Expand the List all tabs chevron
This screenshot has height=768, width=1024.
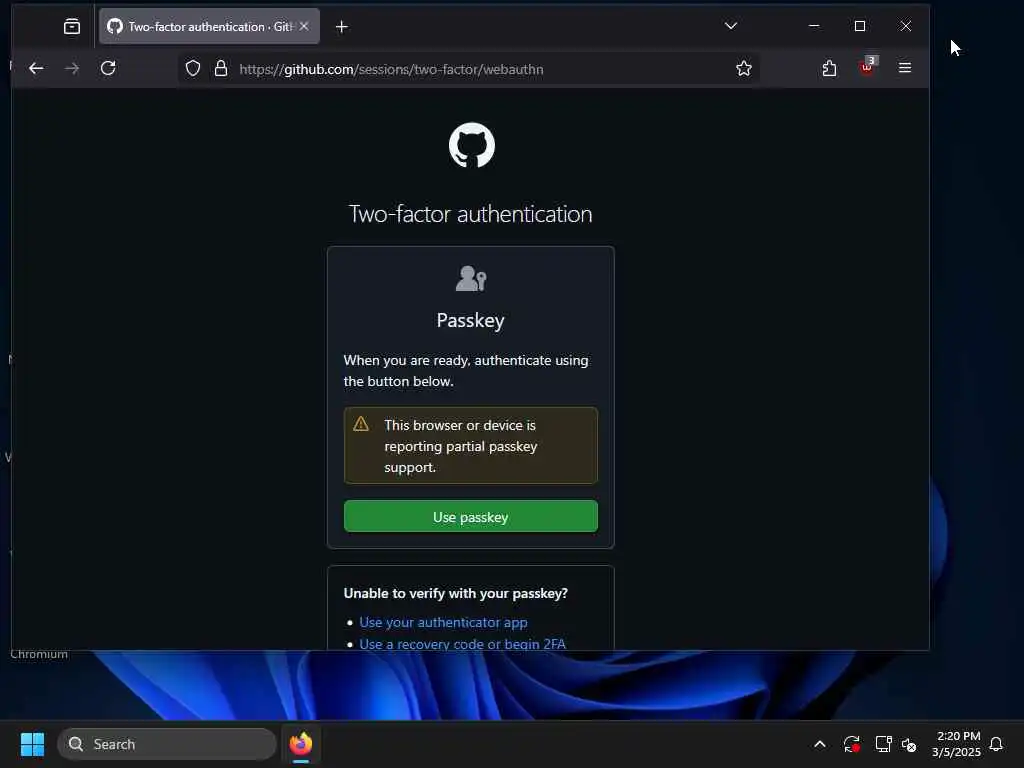pyautogui.click(x=731, y=26)
